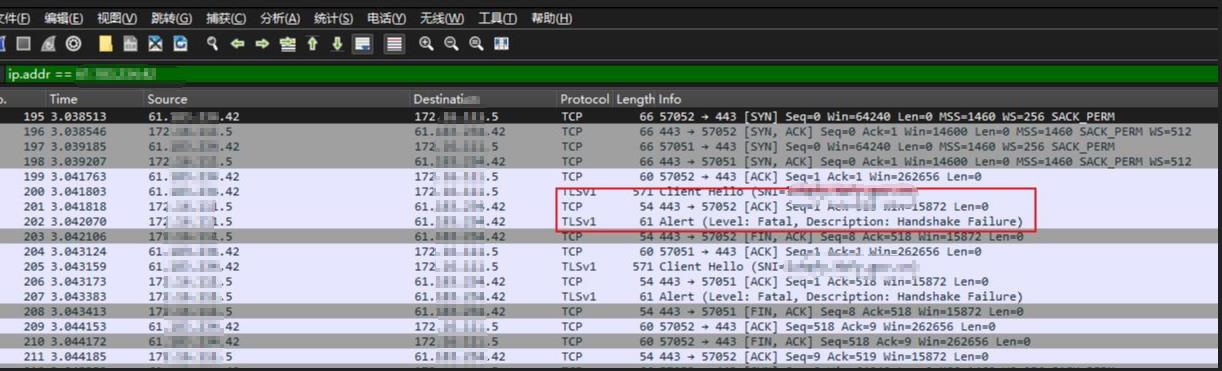Restart the current capture
This screenshot has width=1222, height=371.
pyautogui.click(x=49, y=44)
